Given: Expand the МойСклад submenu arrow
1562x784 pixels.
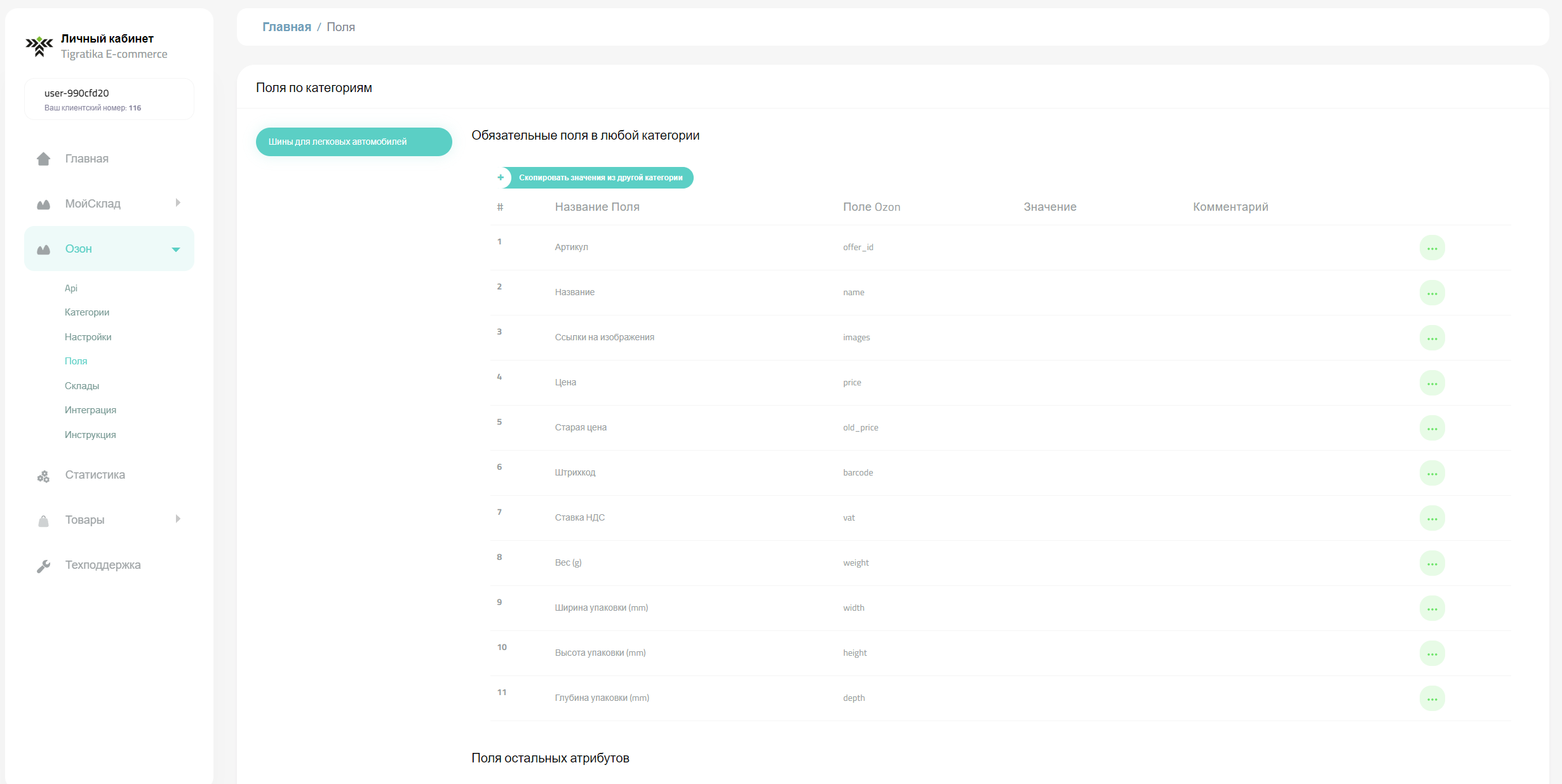Looking at the screenshot, I should [x=178, y=203].
